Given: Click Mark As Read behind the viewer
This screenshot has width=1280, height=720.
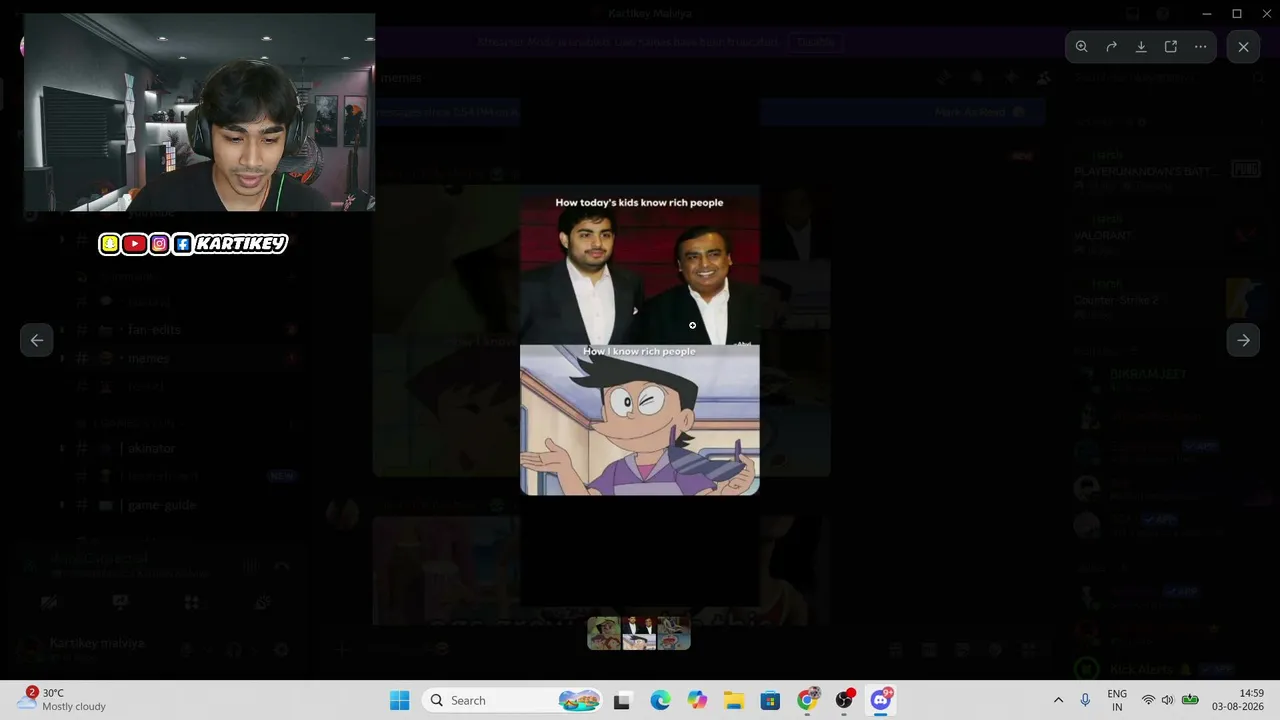Looking at the screenshot, I should (x=980, y=112).
